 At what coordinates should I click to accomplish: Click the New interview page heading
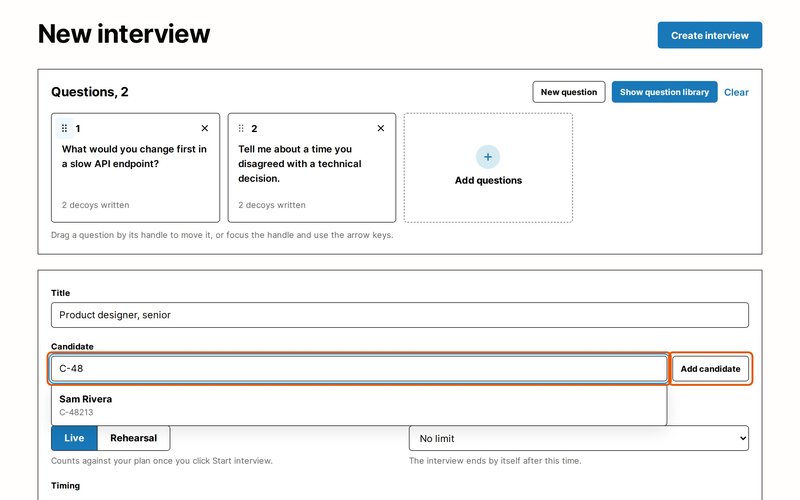(124, 34)
